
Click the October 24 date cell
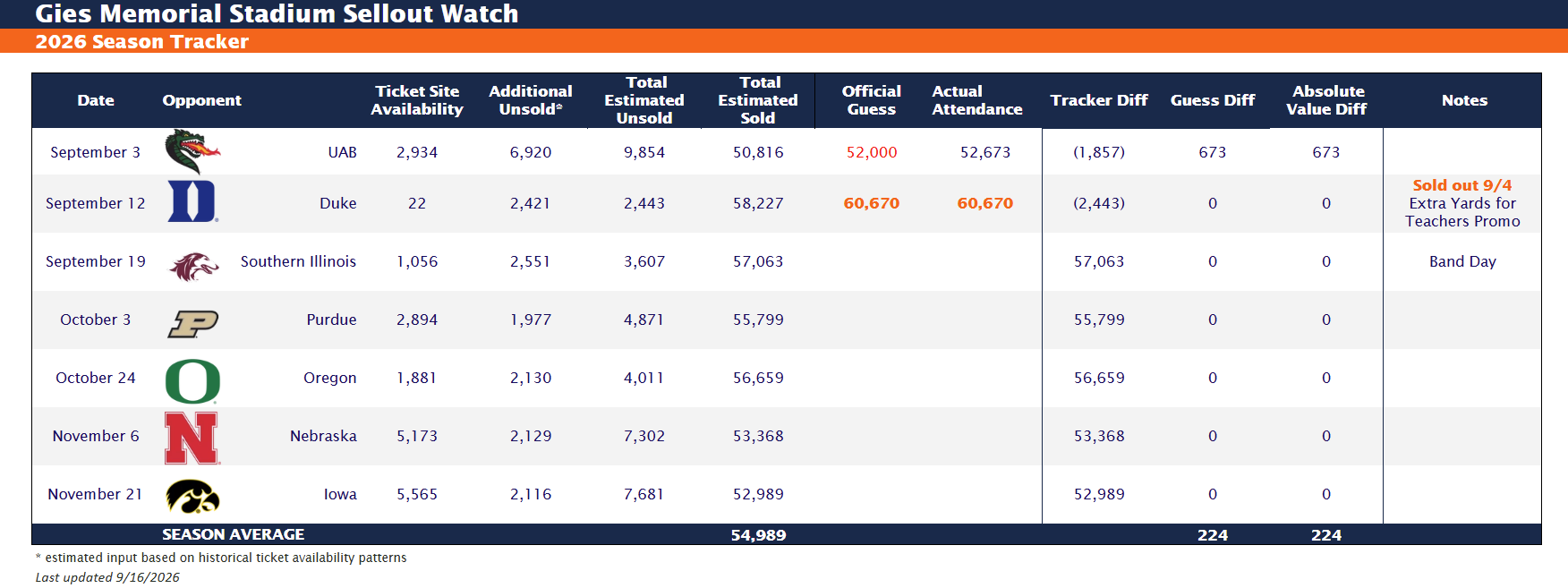[95, 378]
